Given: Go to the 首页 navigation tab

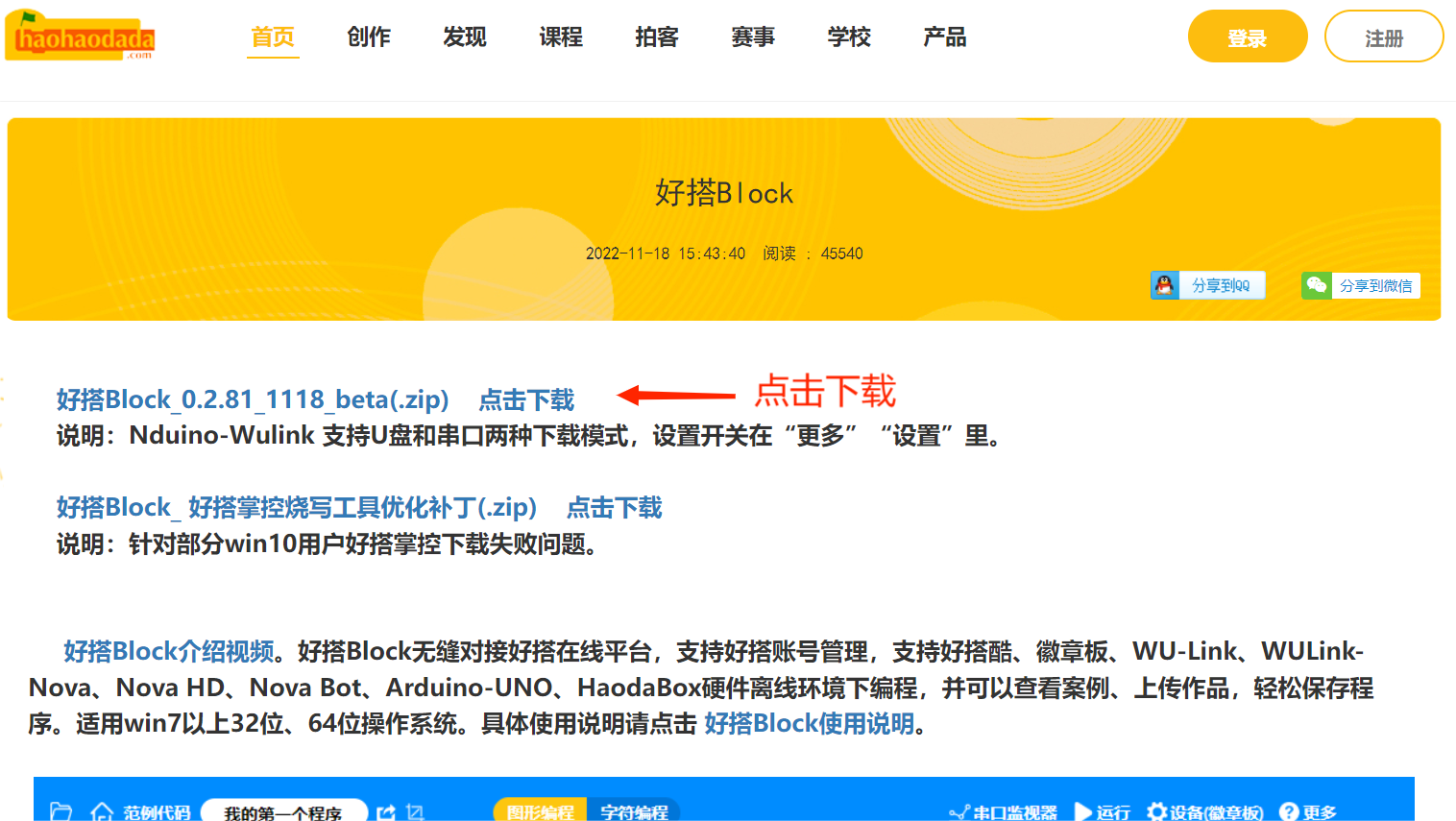Looking at the screenshot, I should pyautogui.click(x=273, y=37).
